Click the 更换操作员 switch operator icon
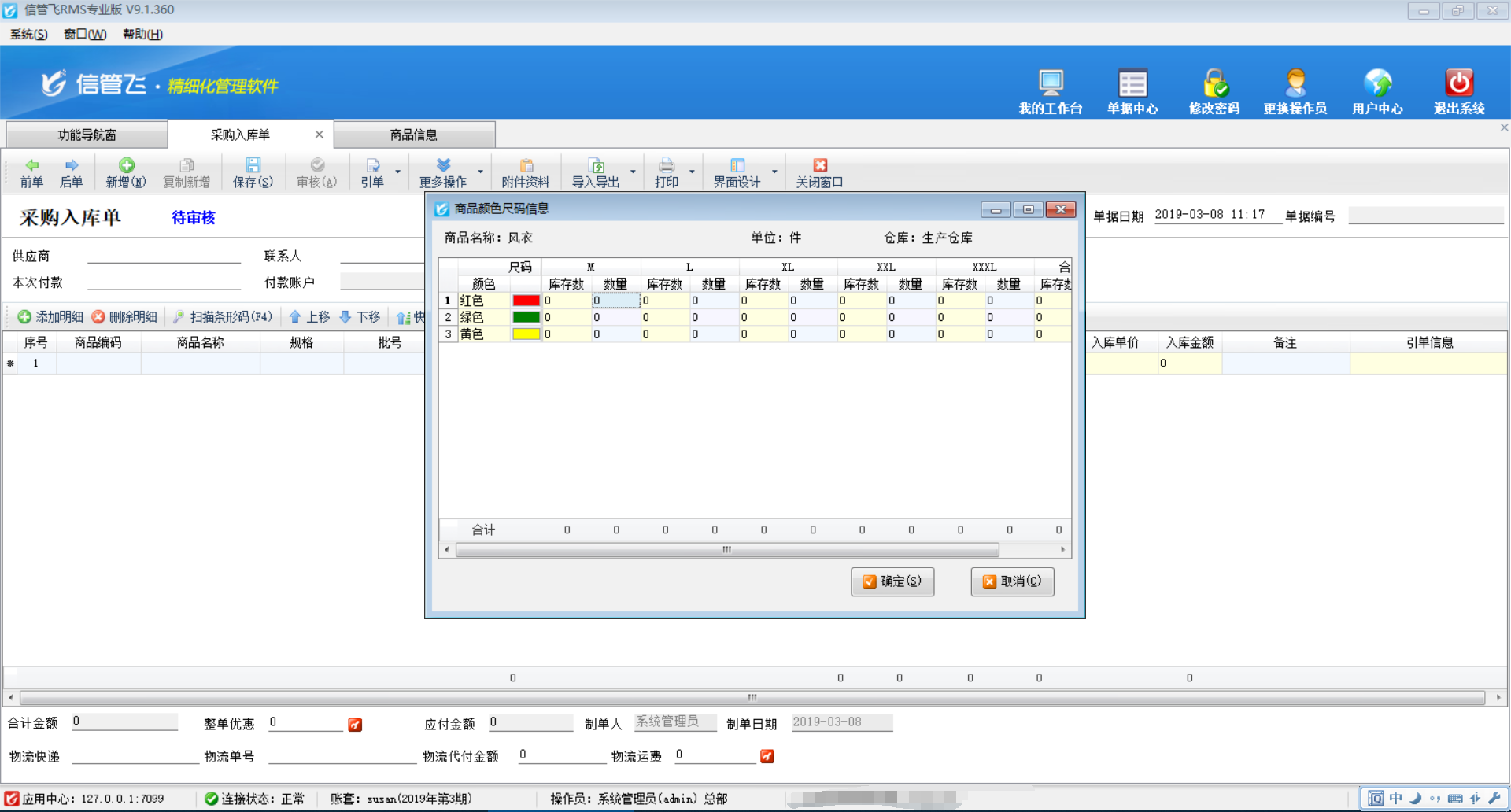Viewport: 1511px width, 812px height. (1295, 83)
